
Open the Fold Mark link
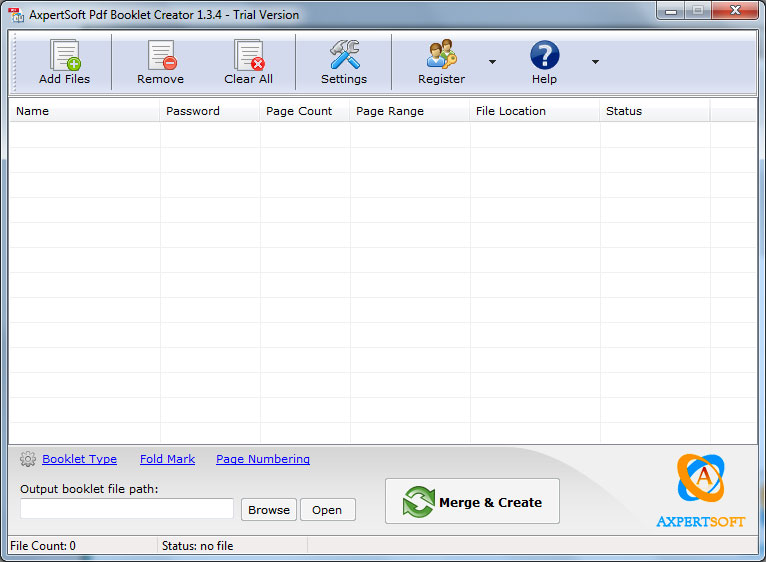point(168,459)
